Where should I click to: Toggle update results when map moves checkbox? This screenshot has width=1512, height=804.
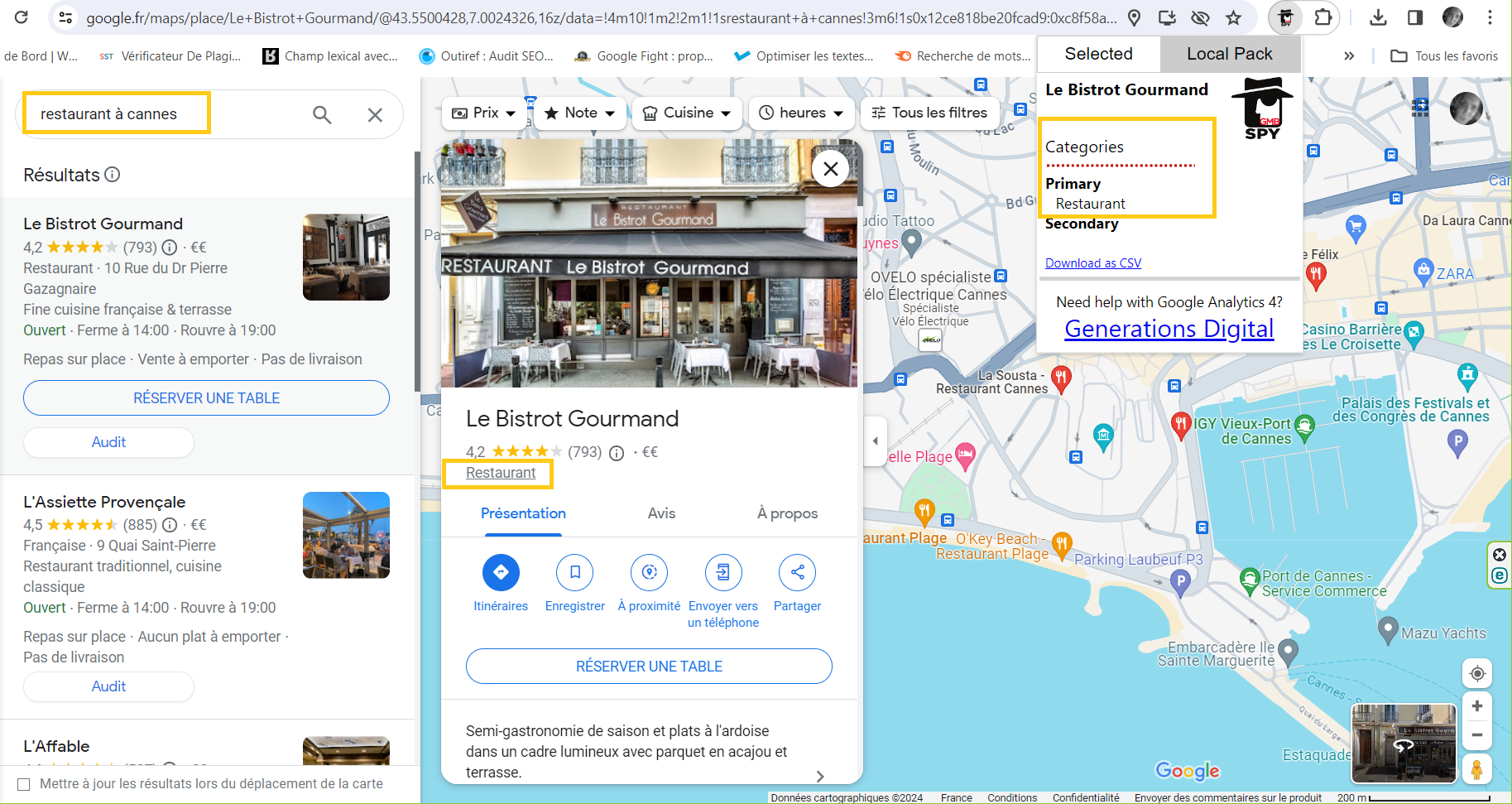point(23,784)
